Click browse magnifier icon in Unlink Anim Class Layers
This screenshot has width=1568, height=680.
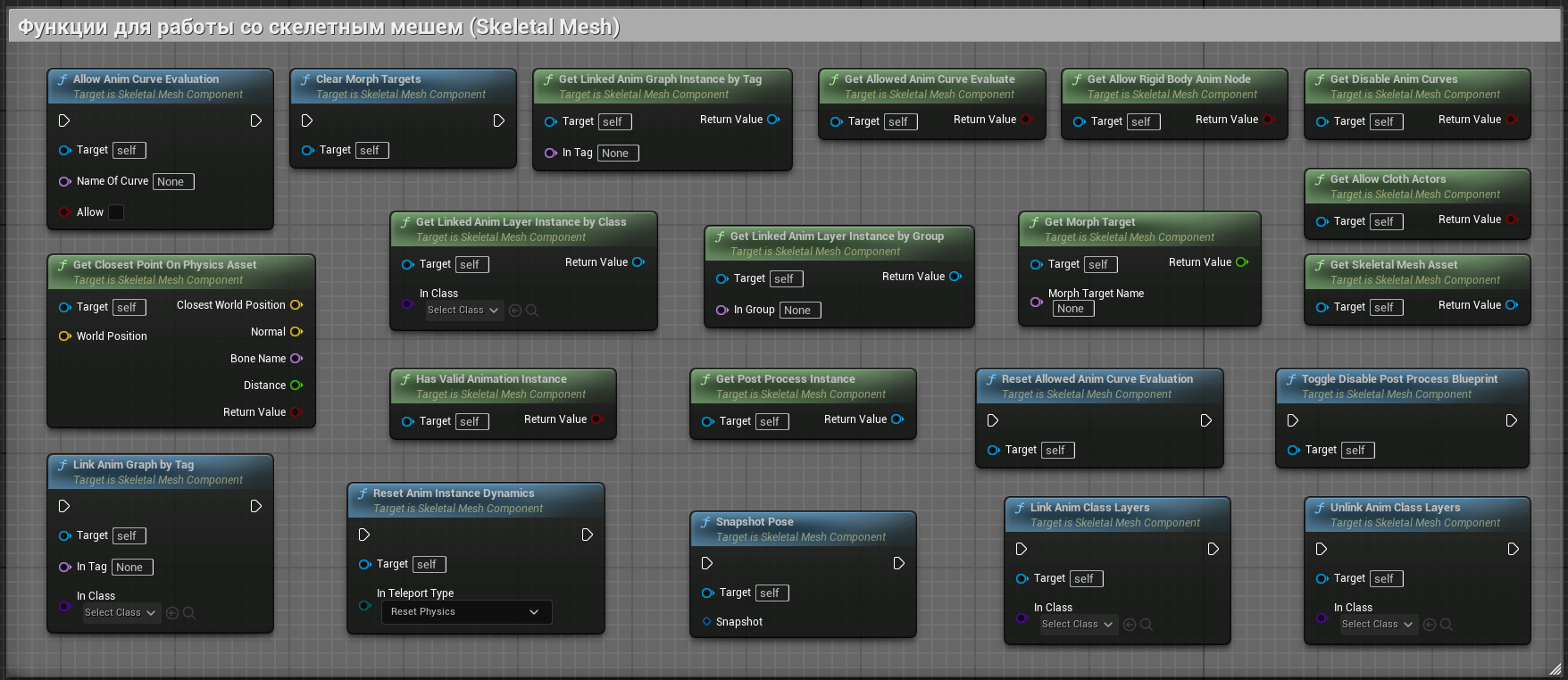1447,625
